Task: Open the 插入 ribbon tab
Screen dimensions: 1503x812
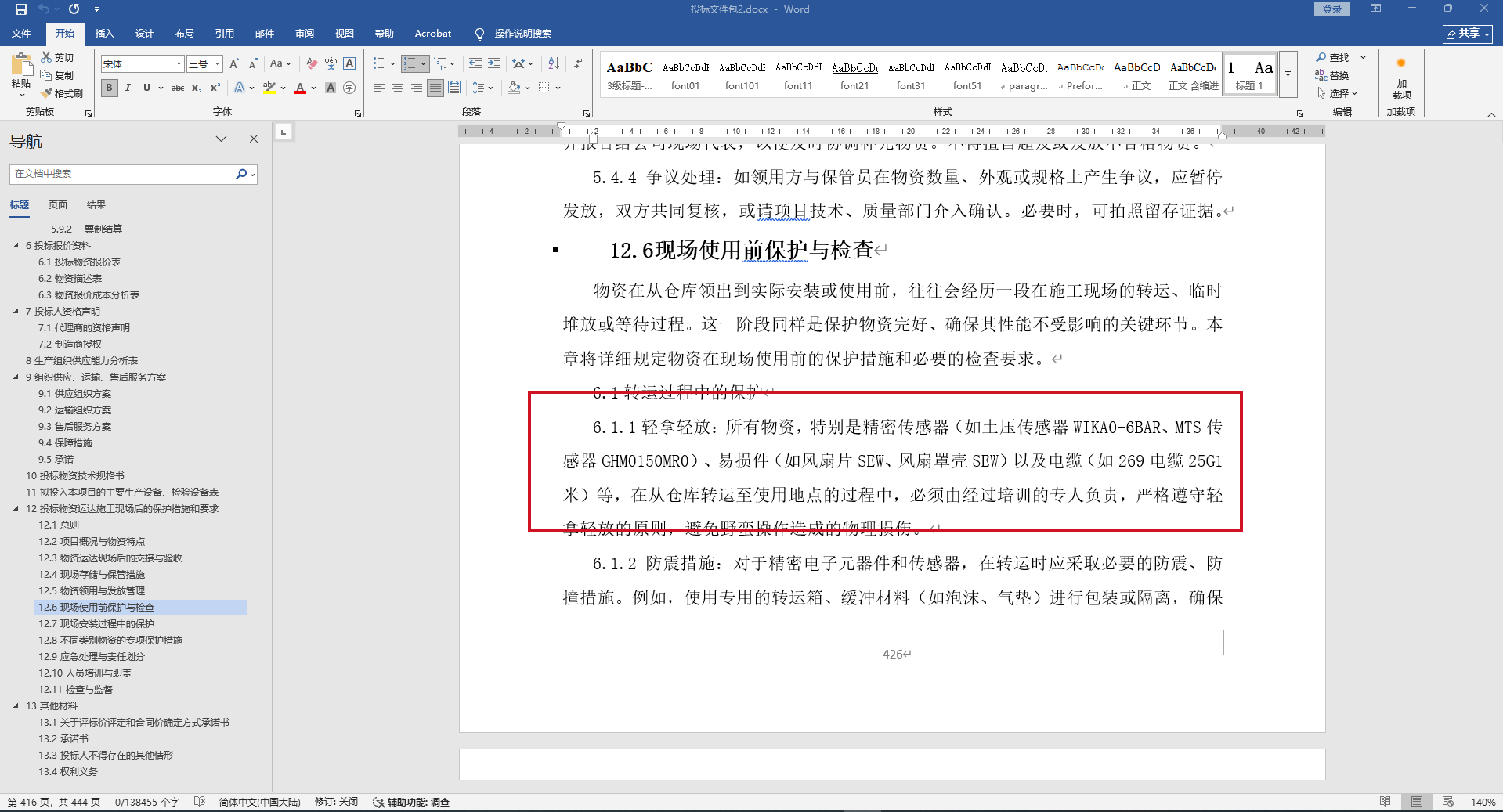Action: (x=104, y=33)
